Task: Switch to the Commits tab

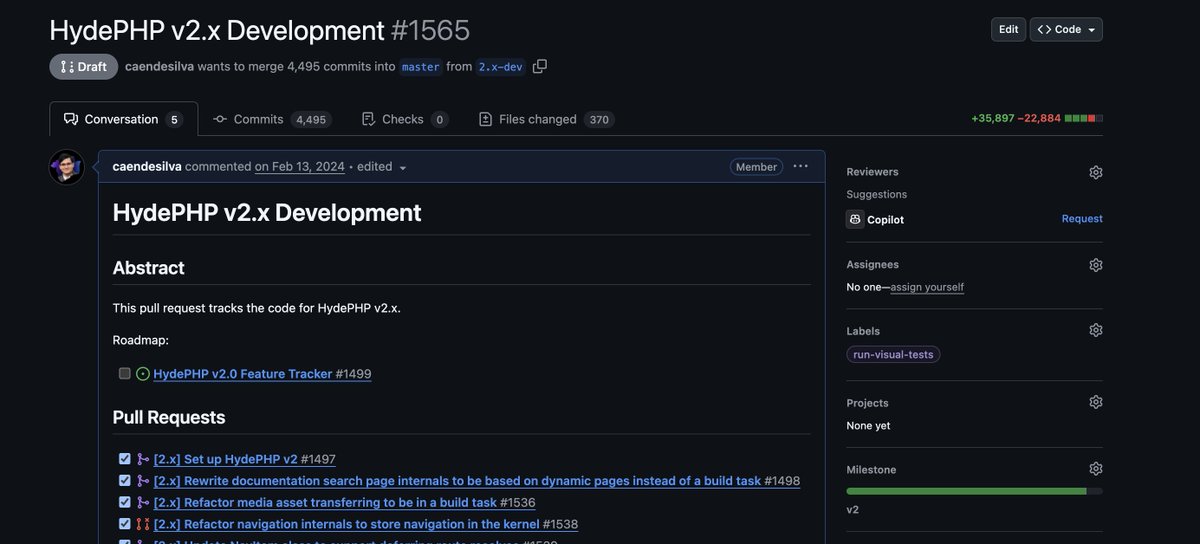Action: [x=270, y=119]
